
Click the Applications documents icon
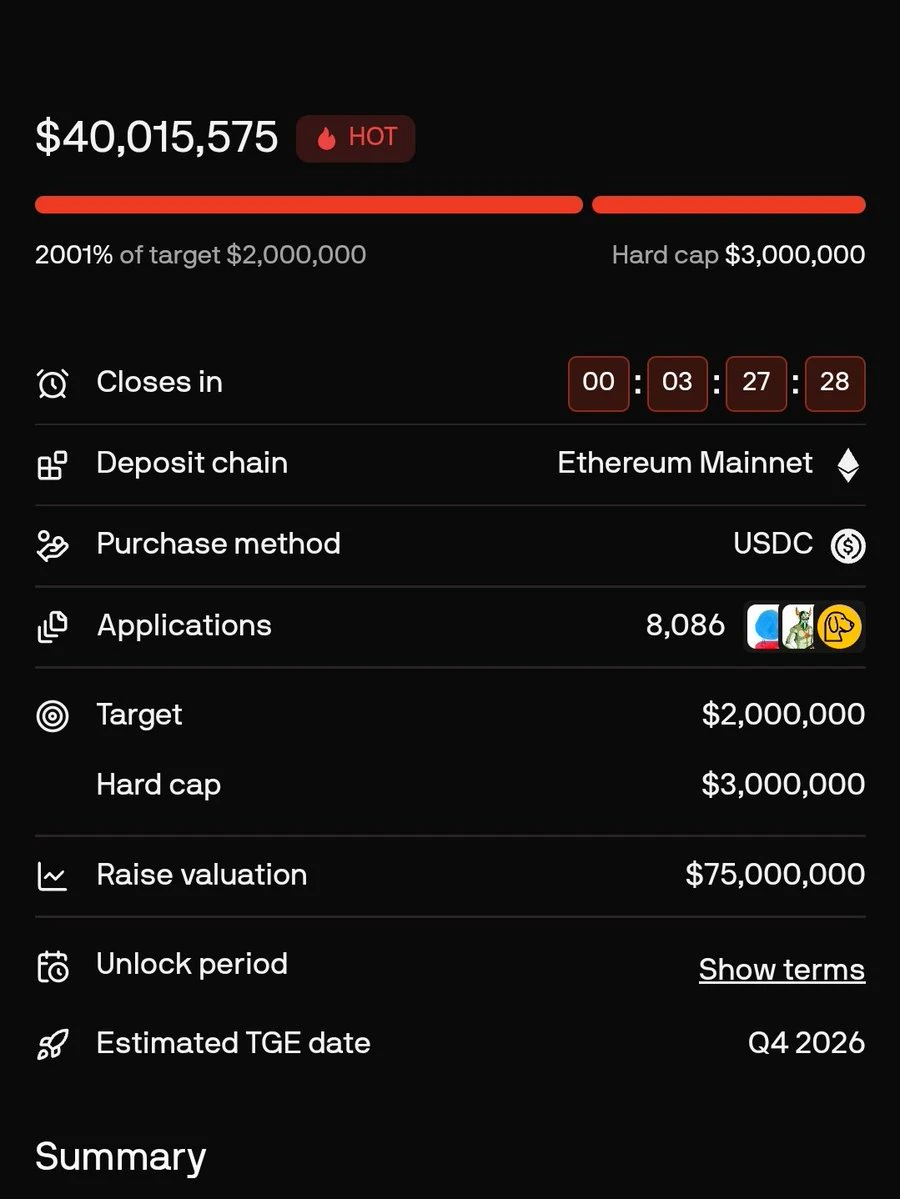(53, 627)
